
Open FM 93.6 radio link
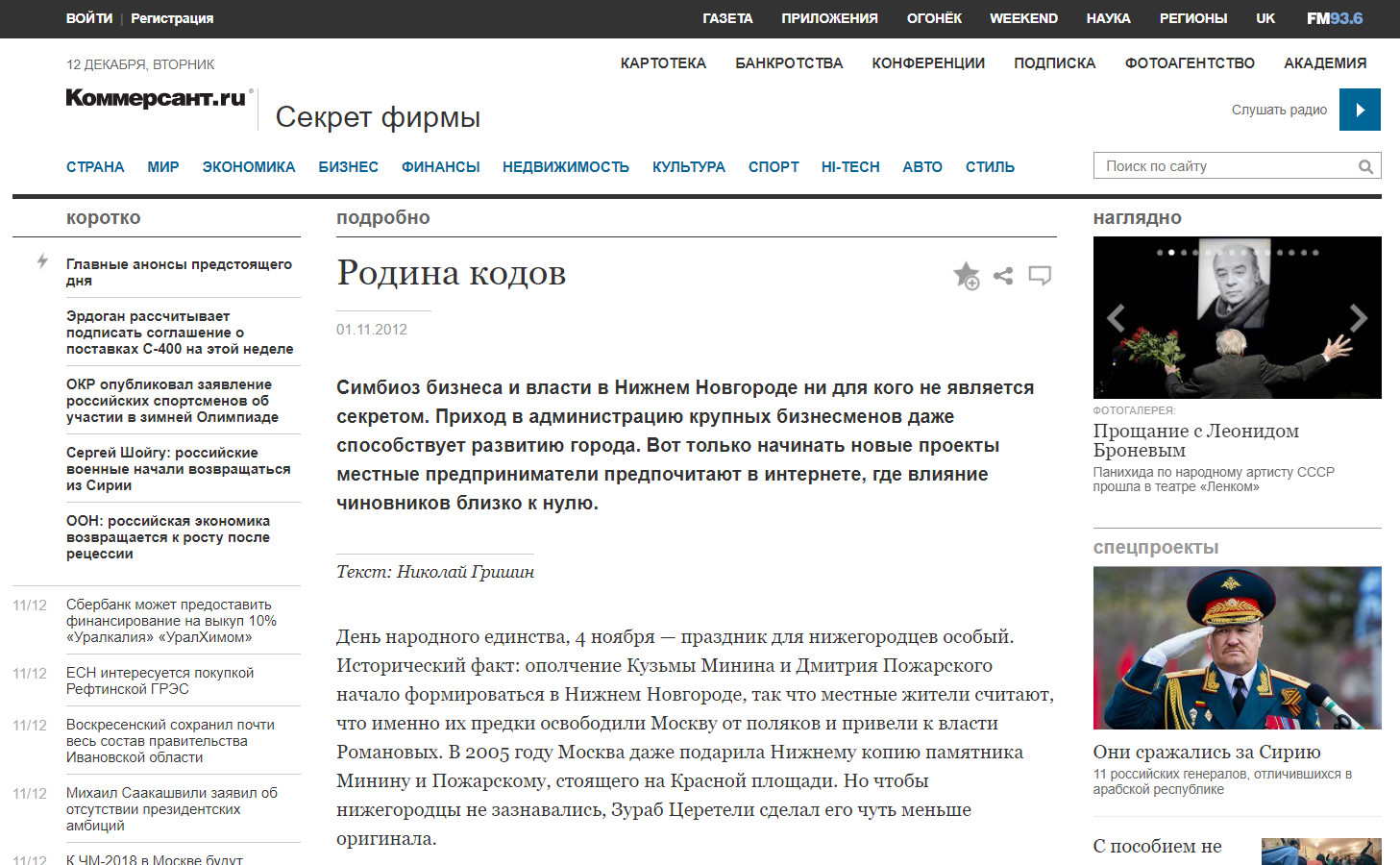pyautogui.click(x=1335, y=18)
